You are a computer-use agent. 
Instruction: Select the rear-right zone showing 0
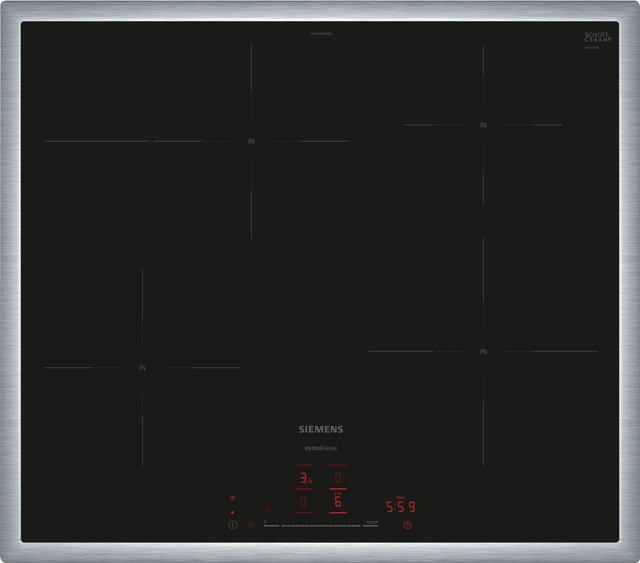(338, 478)
